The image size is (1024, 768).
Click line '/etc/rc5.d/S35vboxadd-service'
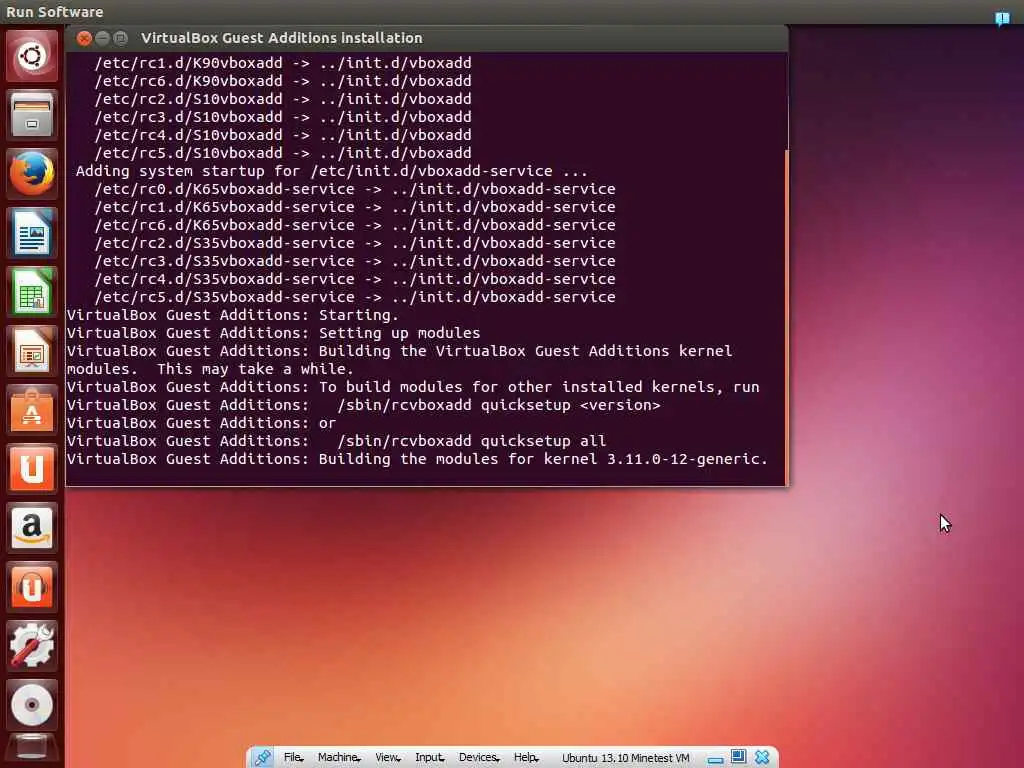(x=355, y=297)
